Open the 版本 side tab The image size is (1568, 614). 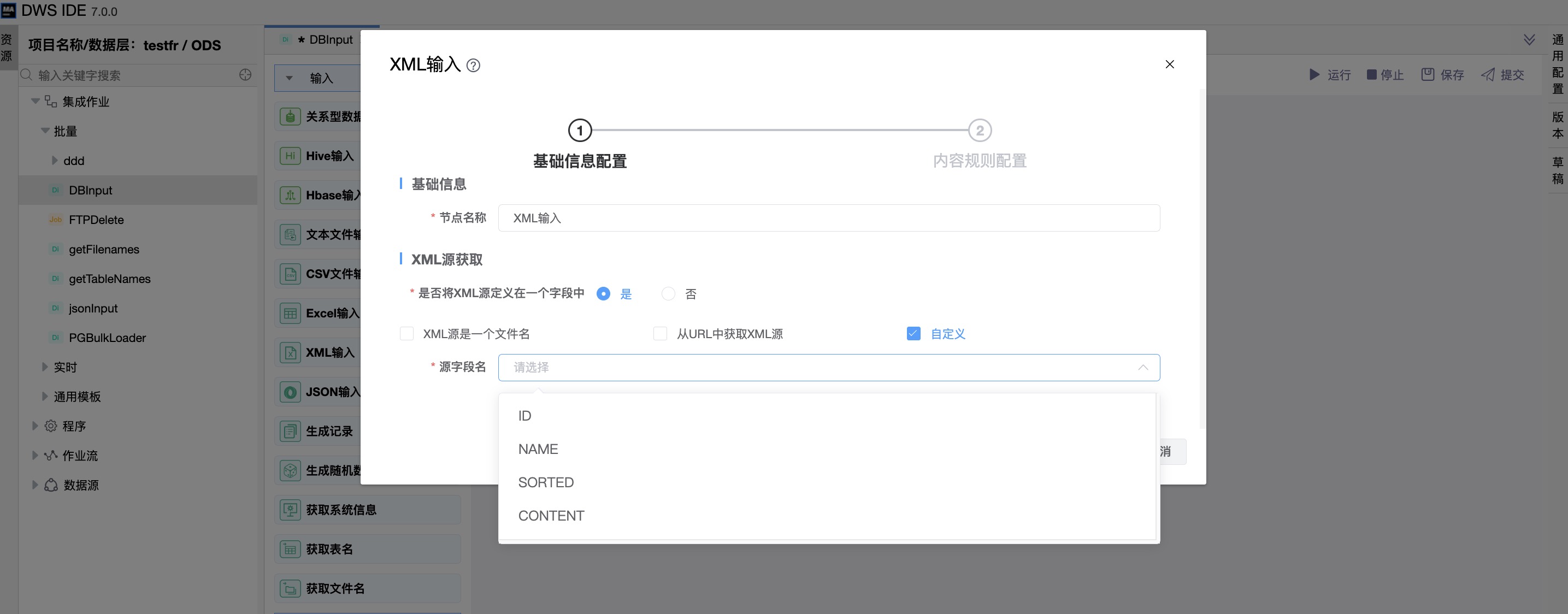[1557, 125]
